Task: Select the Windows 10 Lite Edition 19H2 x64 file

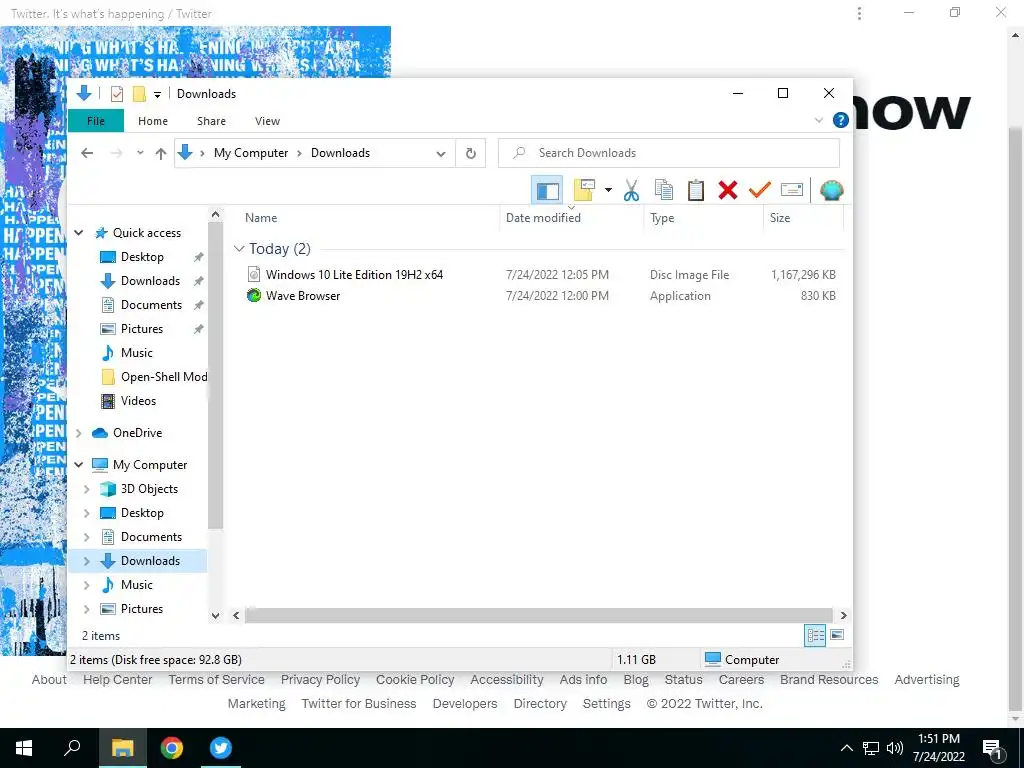Action: pyautogui.click(x=539, y=274)
